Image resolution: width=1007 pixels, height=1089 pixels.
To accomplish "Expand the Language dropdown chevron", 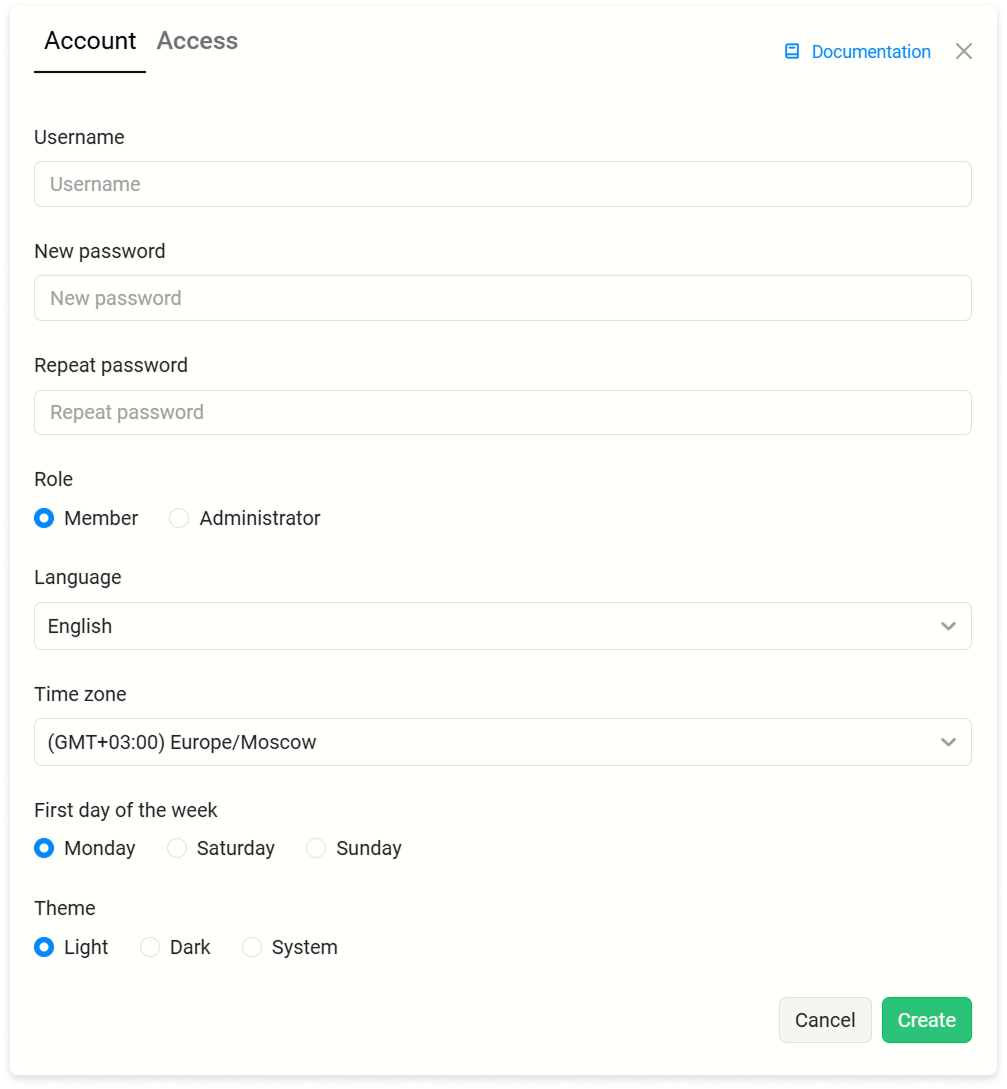I will click(948, 626).
